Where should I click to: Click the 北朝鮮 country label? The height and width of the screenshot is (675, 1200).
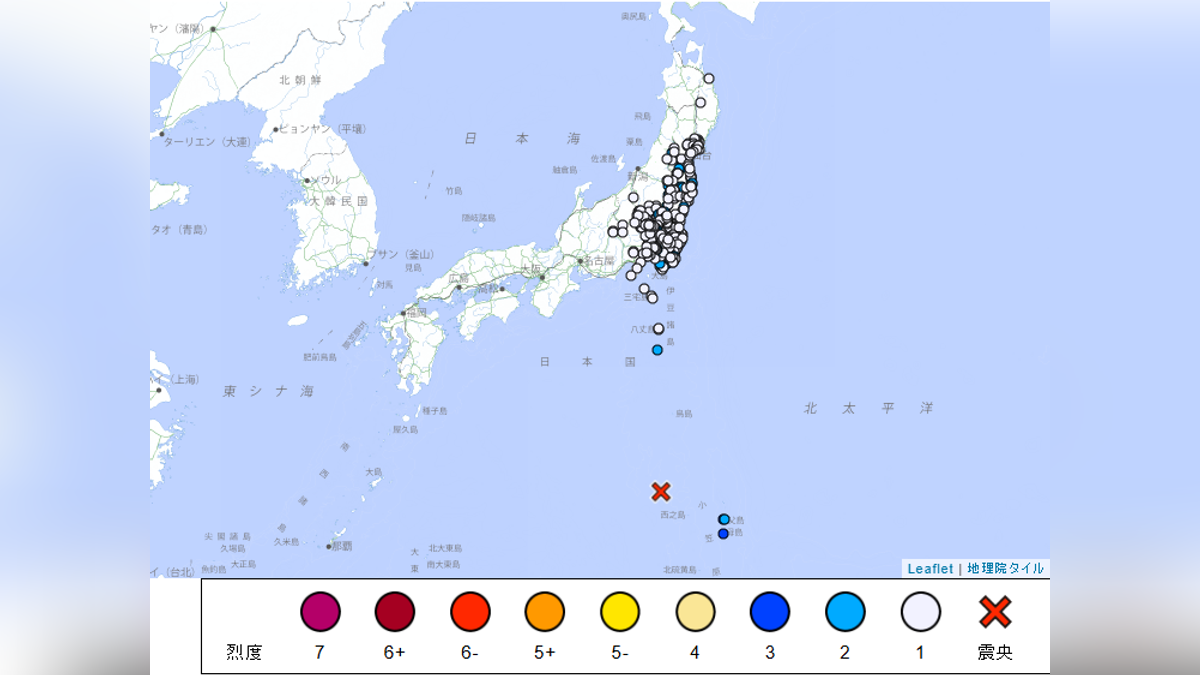pos(298,79)
